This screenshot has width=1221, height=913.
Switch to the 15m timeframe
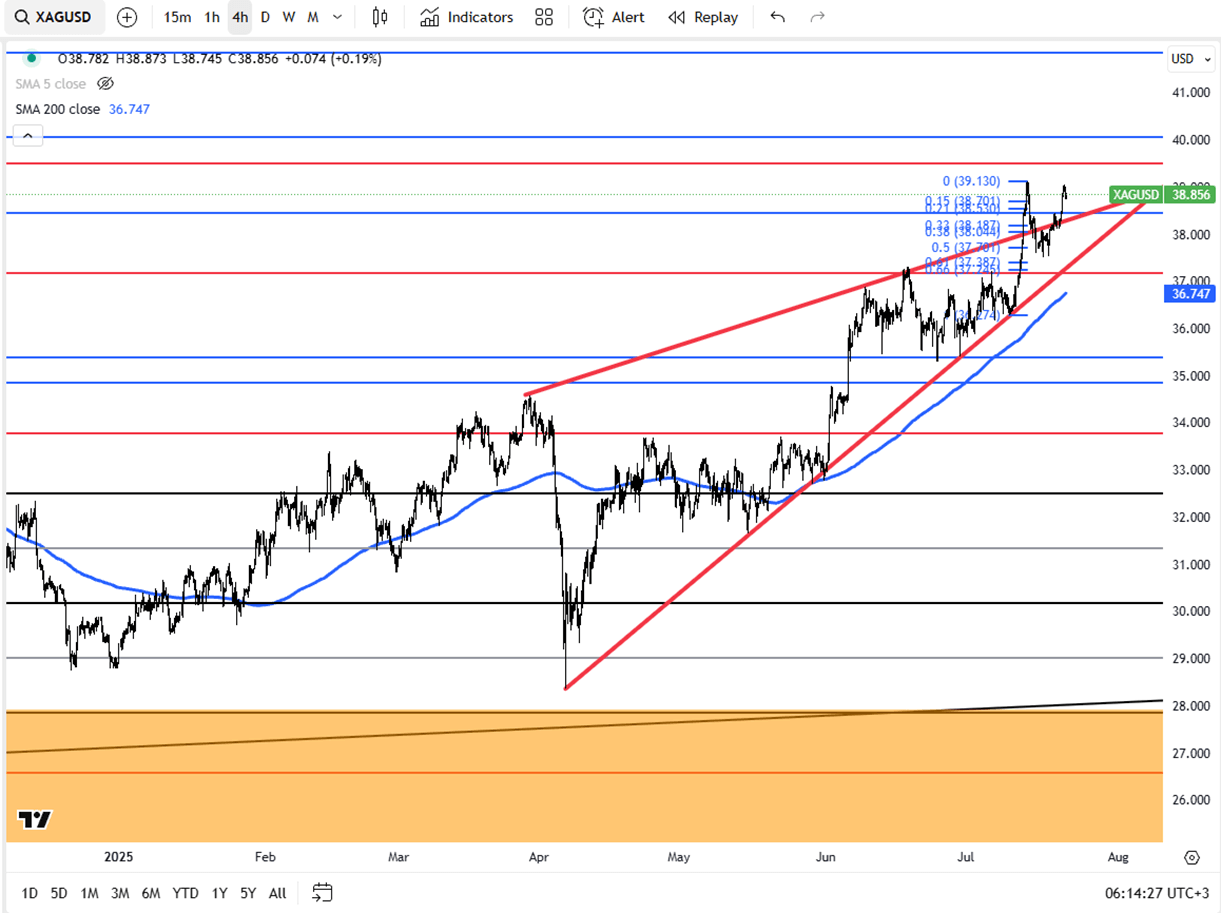pos(177,17)
